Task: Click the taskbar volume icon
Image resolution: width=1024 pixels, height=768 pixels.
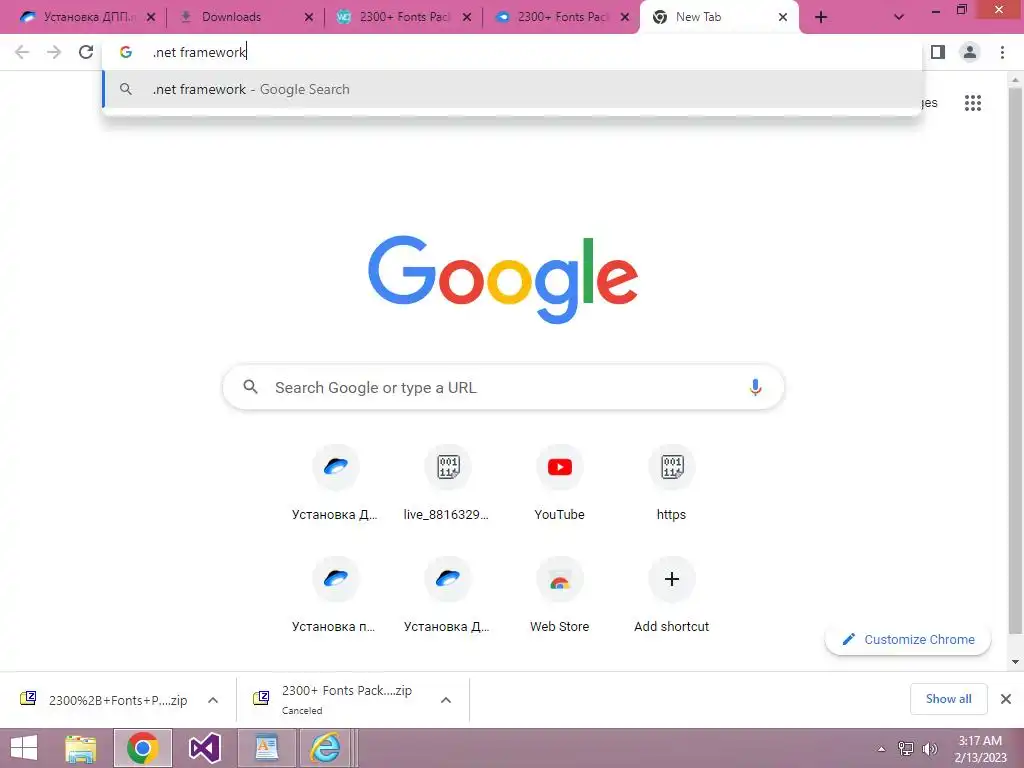Action: pos(929,749)
